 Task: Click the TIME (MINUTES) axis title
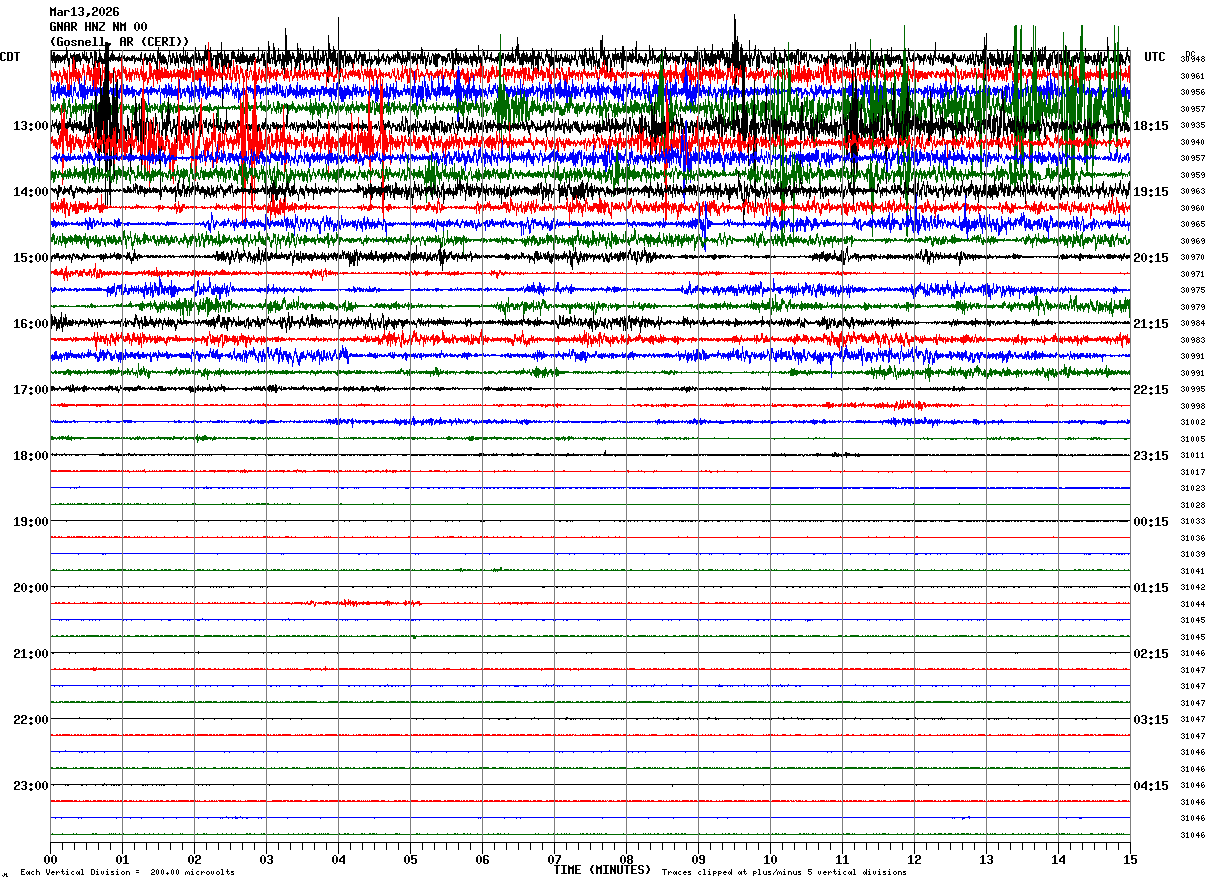pyautogui.click(x=602, y=870)
